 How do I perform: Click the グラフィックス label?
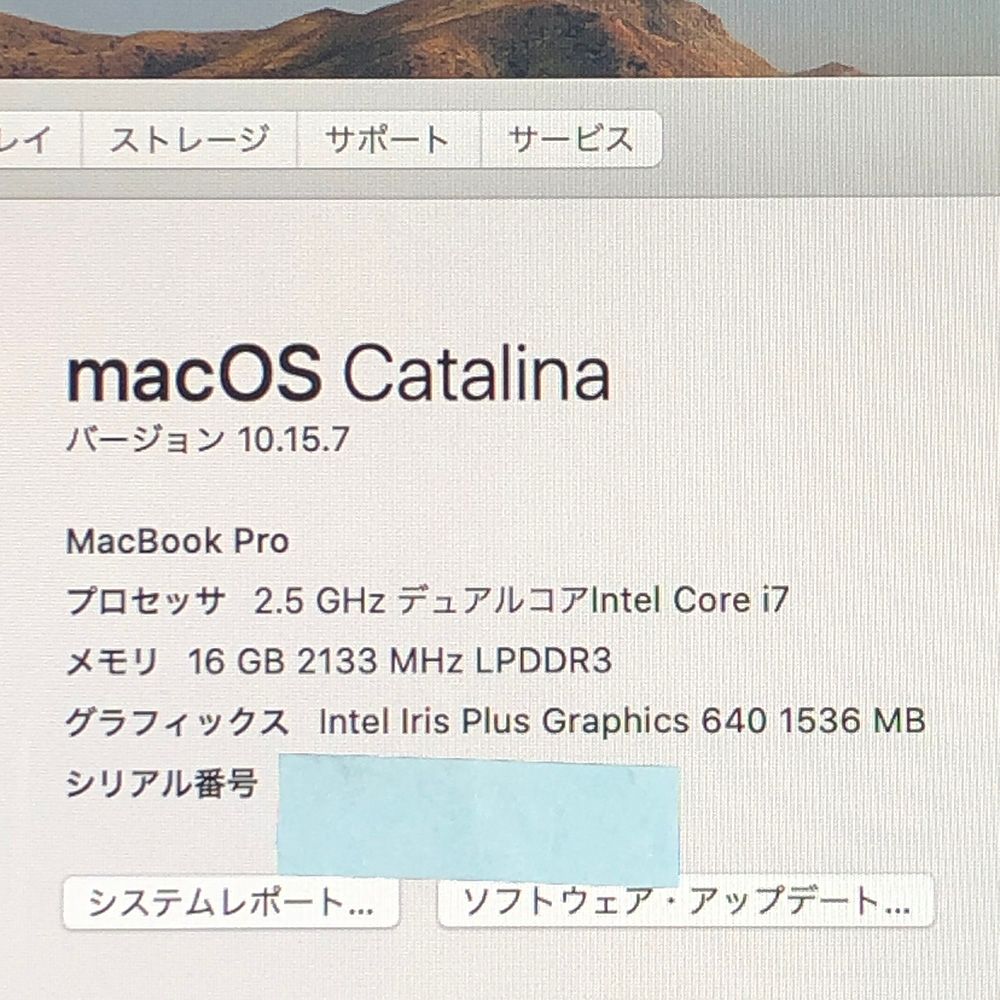(177, 722)
